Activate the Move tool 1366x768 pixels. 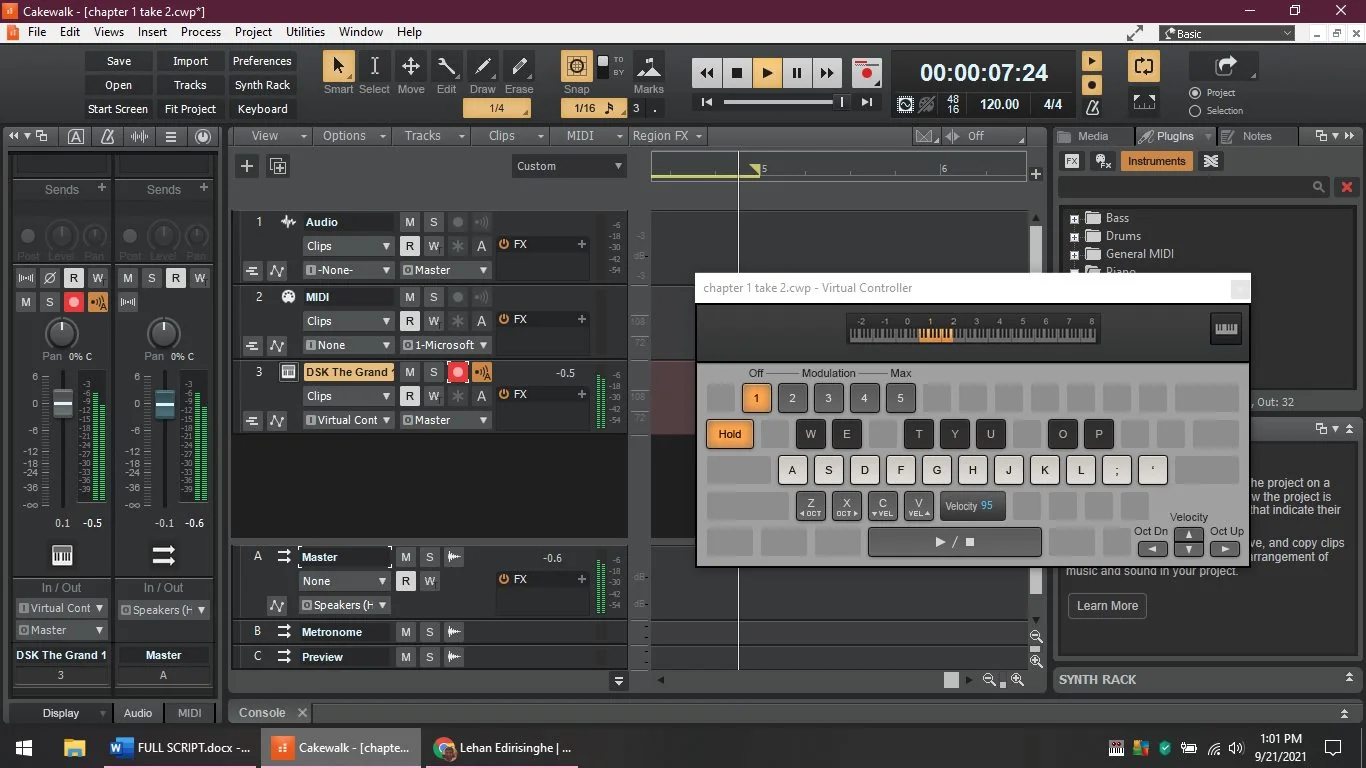410,67
